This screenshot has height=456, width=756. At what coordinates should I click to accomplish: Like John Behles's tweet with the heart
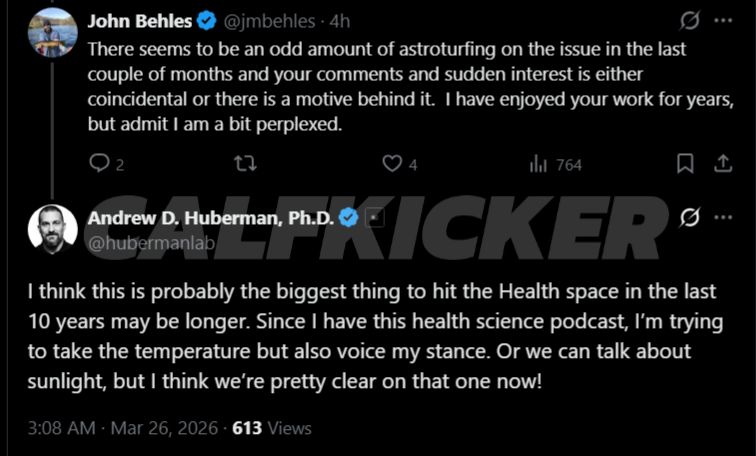[x=393, y=163]
